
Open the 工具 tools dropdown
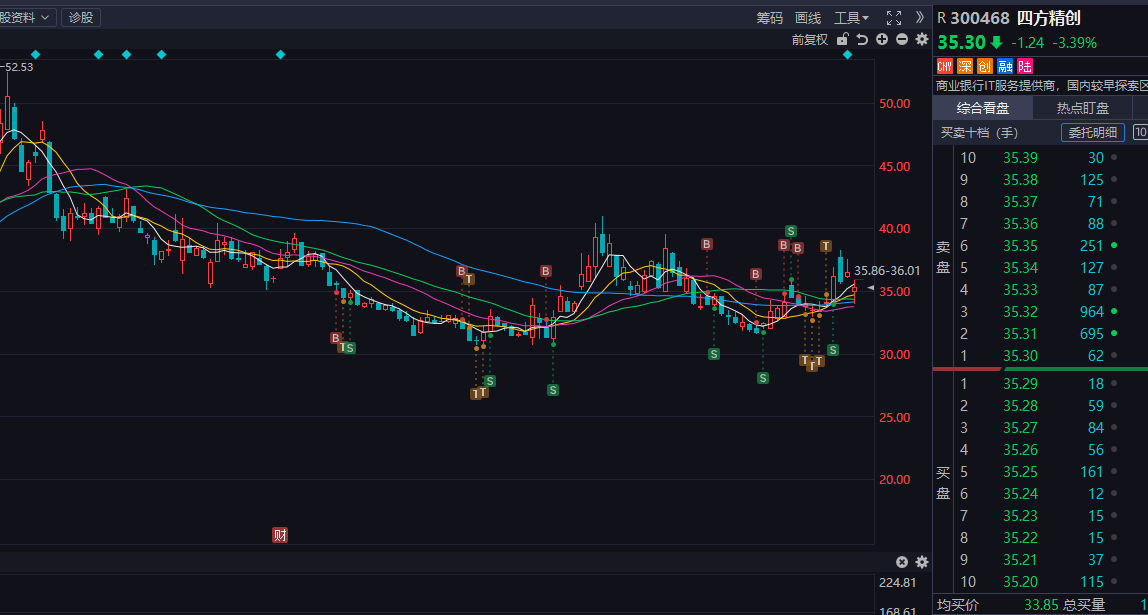851,18
